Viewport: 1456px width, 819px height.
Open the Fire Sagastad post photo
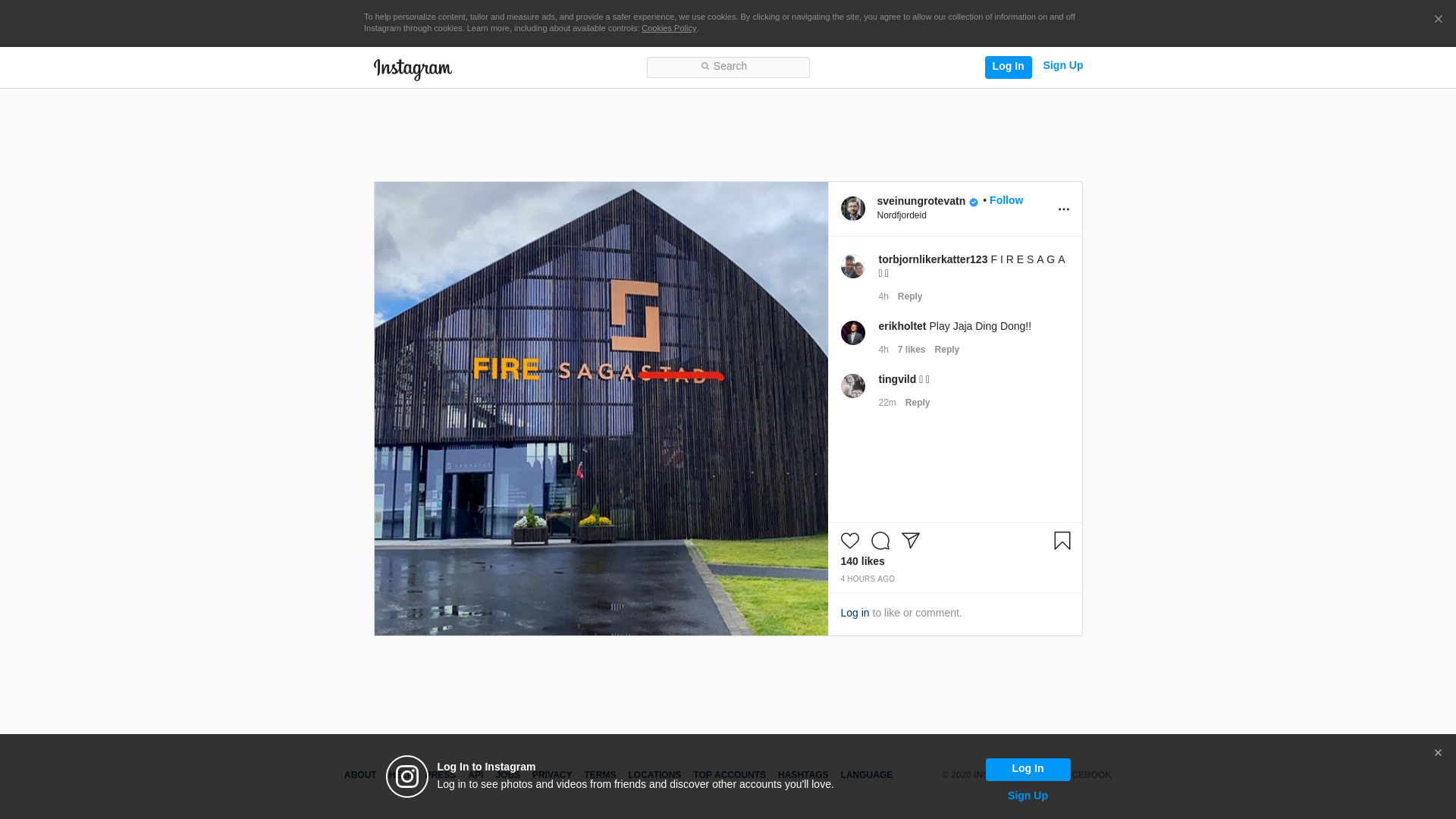tap(601, 409)
